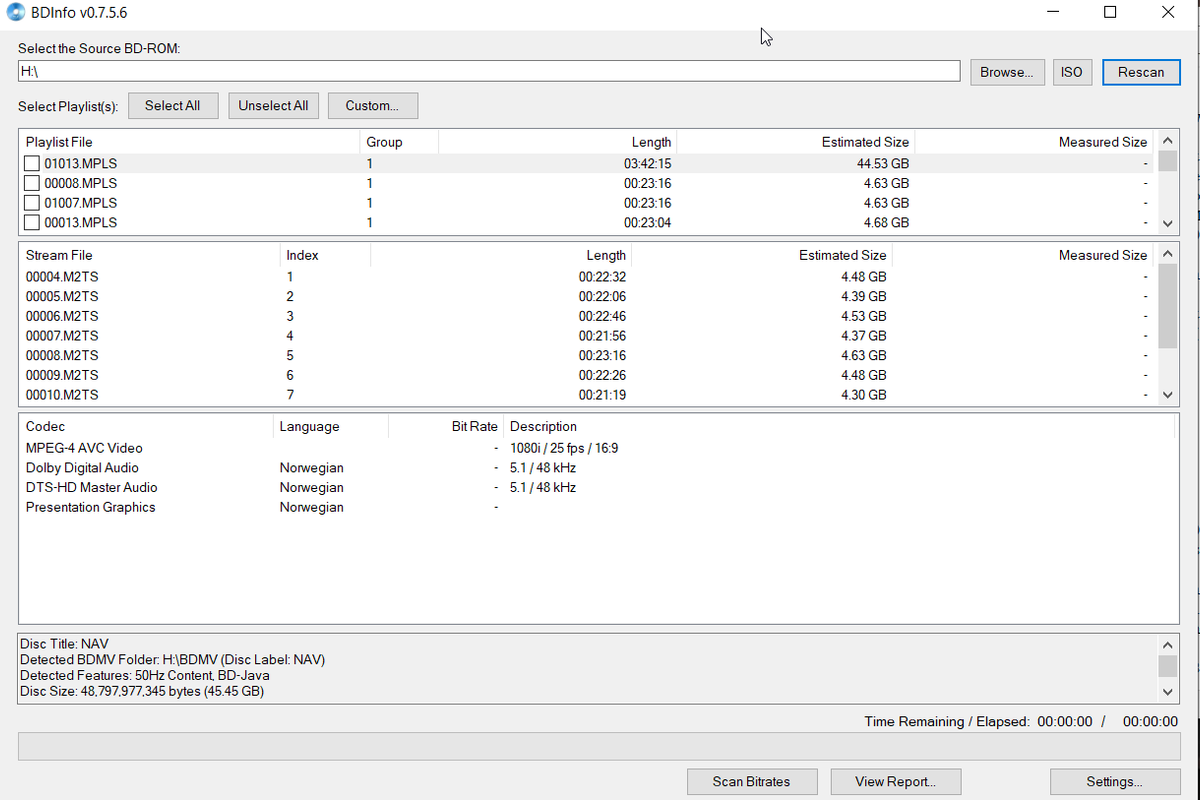Select stream file 00007.M2TS

tap(588, 336)
